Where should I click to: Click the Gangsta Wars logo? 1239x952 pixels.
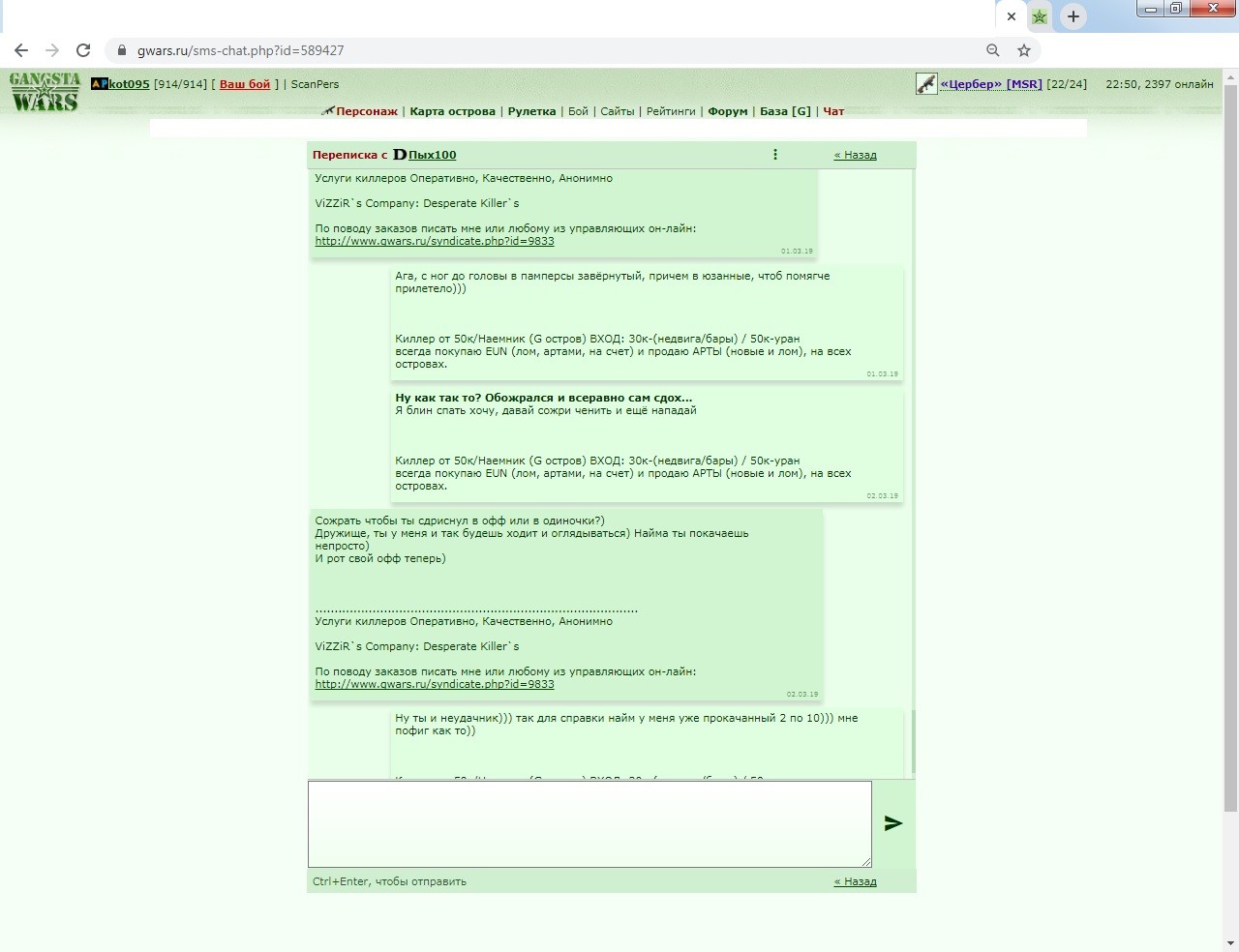click(x=45, y=92)
